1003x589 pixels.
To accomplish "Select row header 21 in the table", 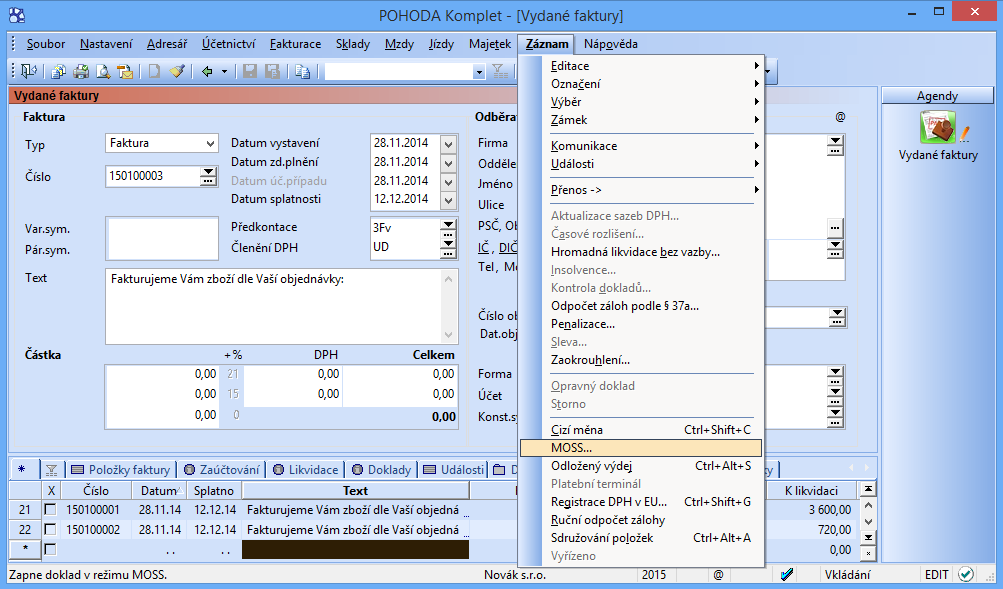I will 25,510.
